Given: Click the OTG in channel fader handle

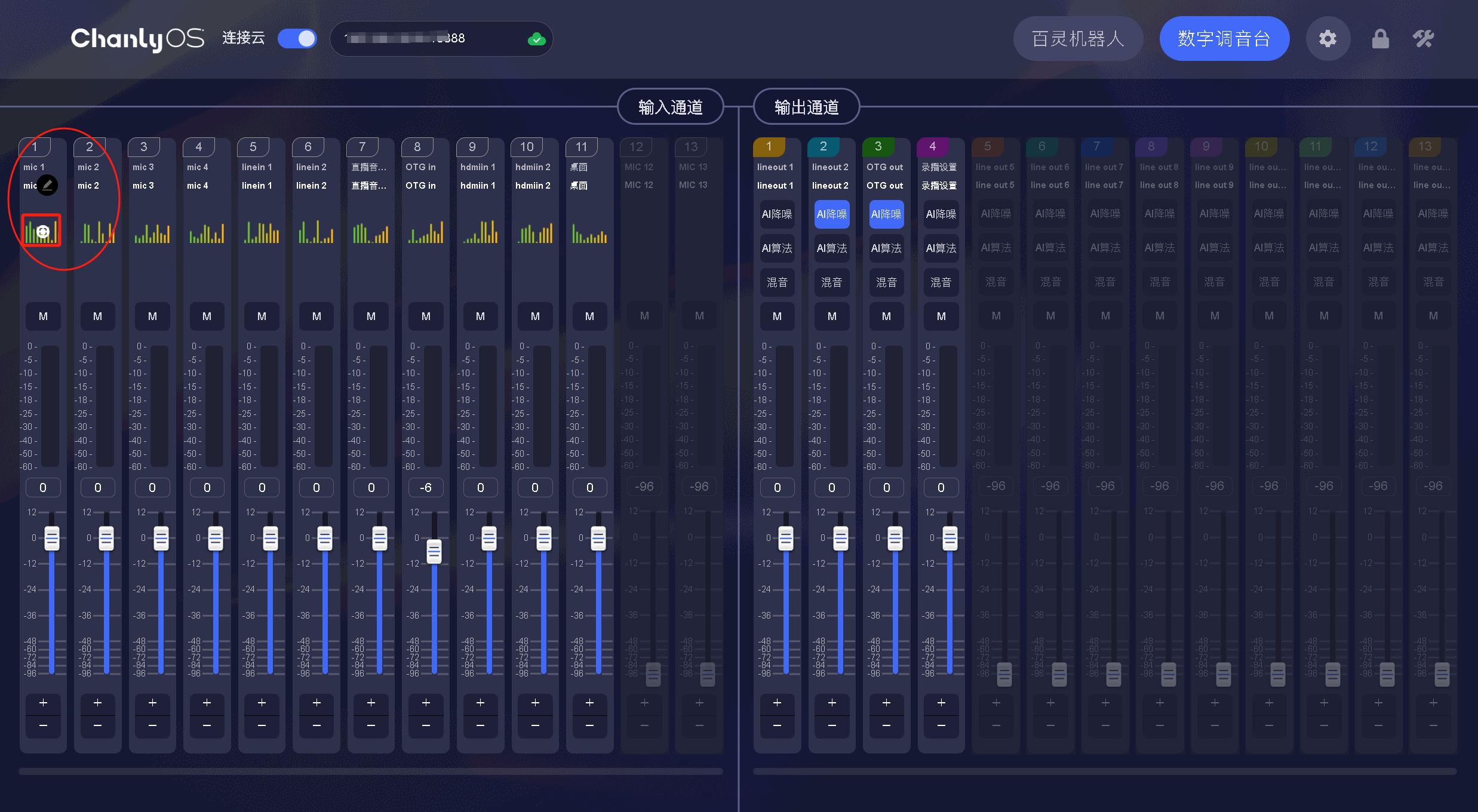Looking at the screenshot, I should 434,552.
